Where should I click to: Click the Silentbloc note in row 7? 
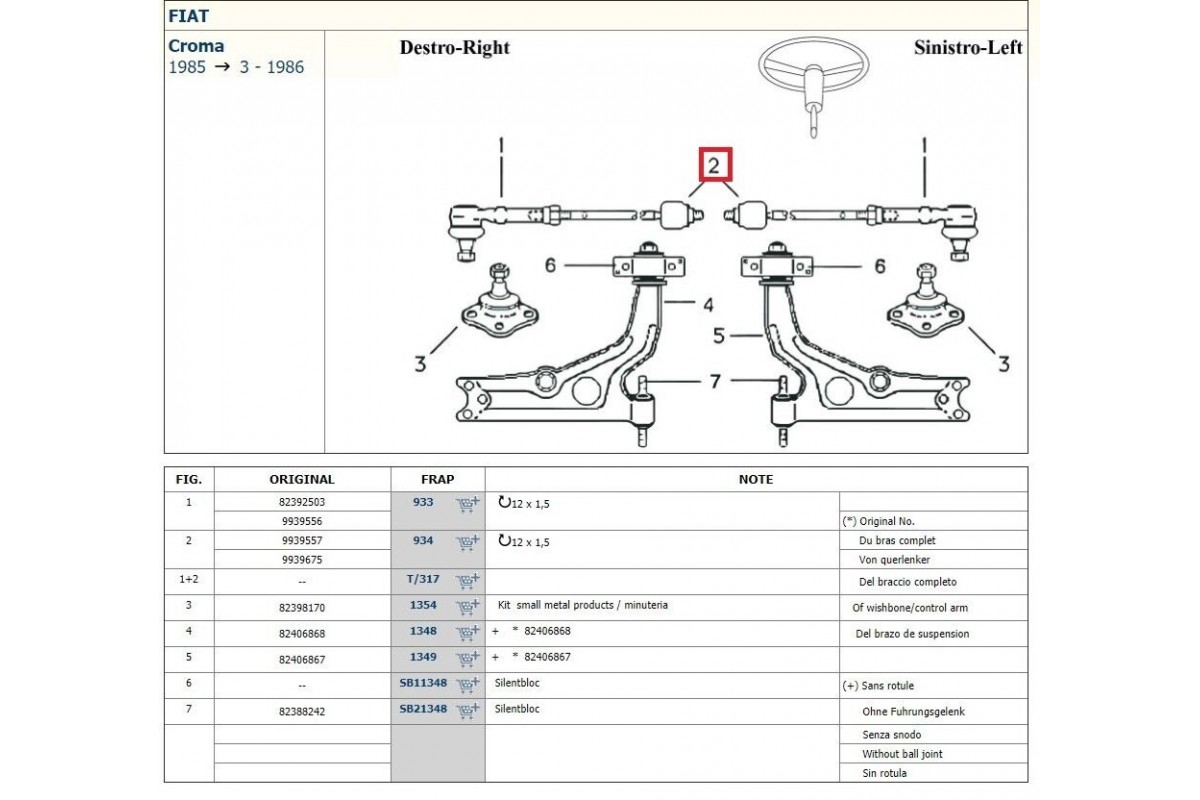click(x=517, y=709)
